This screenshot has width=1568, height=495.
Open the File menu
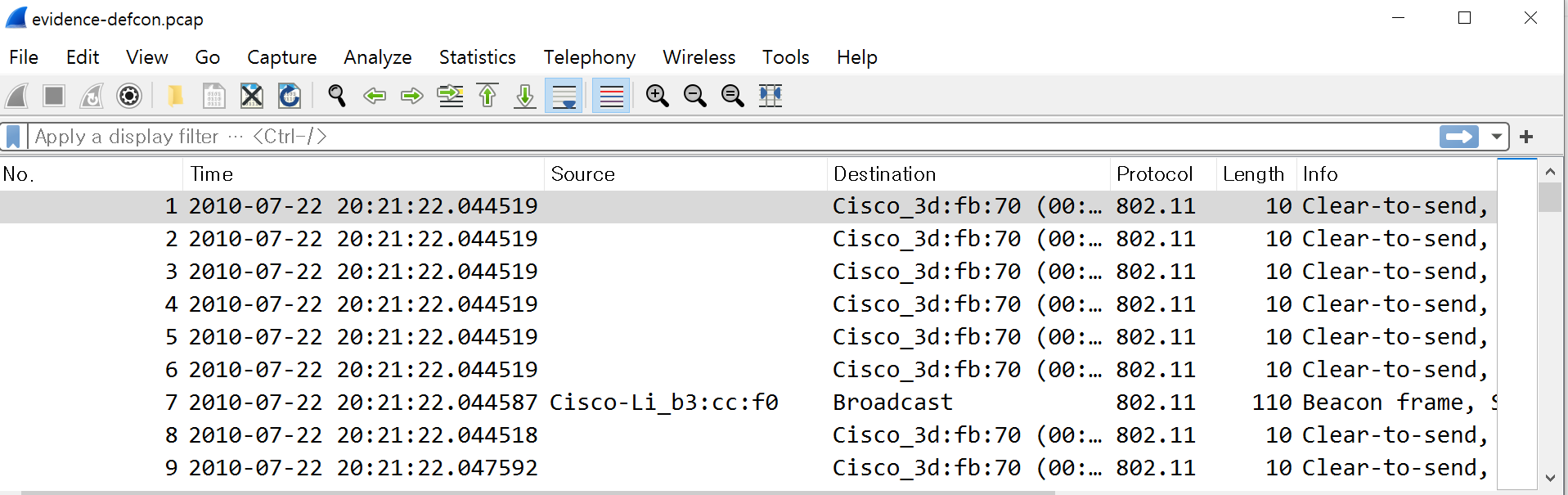click(24, 57)
